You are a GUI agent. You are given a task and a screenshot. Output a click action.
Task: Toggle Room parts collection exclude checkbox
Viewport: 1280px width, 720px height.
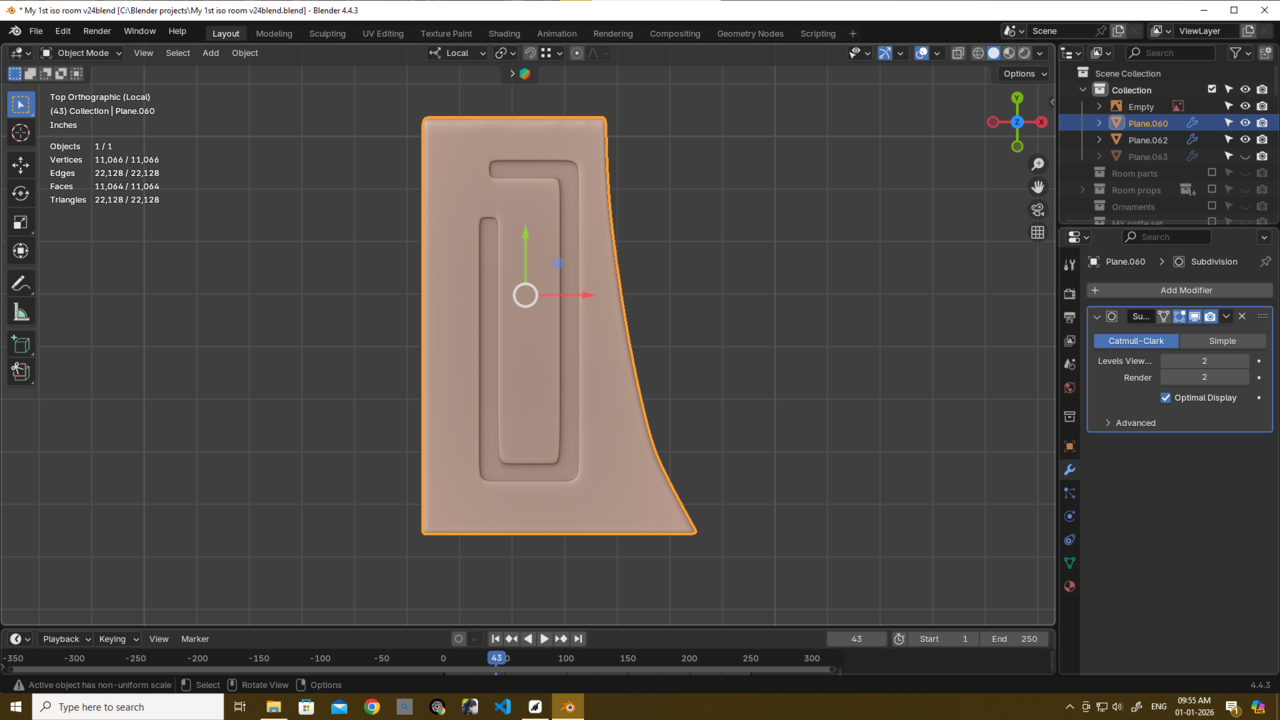click(1212, 173)
